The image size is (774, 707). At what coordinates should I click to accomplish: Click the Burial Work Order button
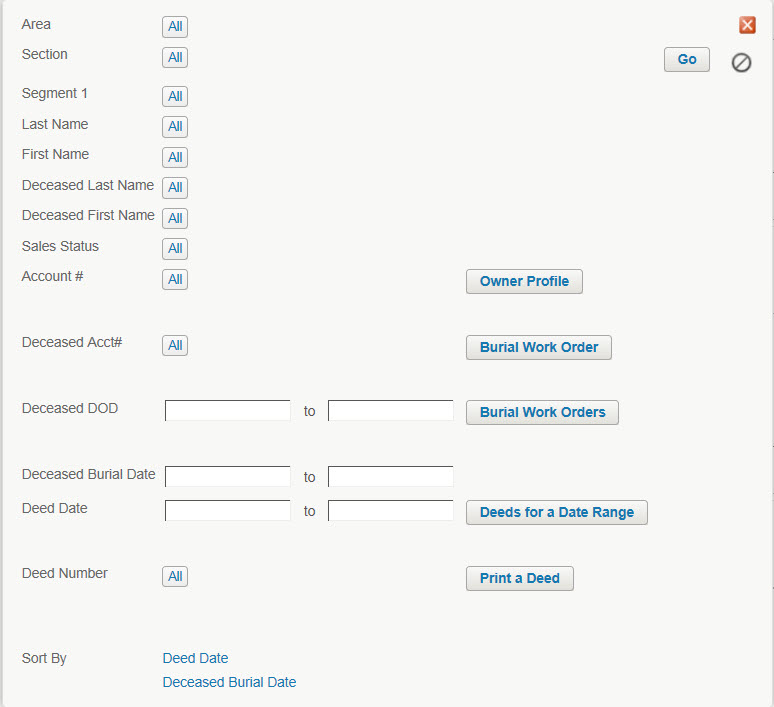click(x=539, y=348)
